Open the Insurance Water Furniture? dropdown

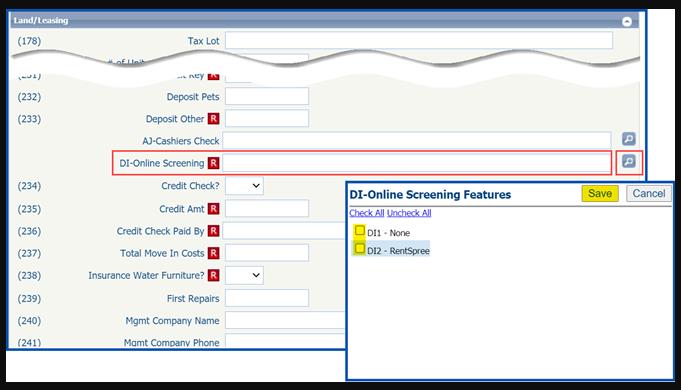click(x=244, y=275)
